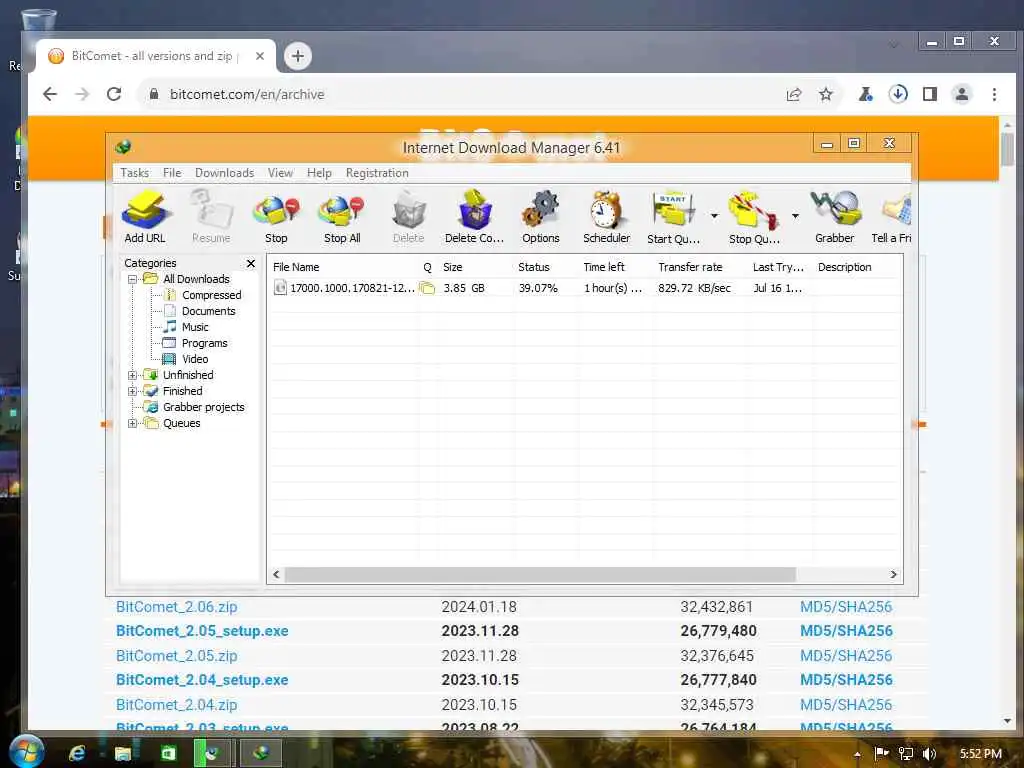The height and width of the screenshot is (768, 1024).
Task: Open a new Chrome tab
Action: point(298,56)
